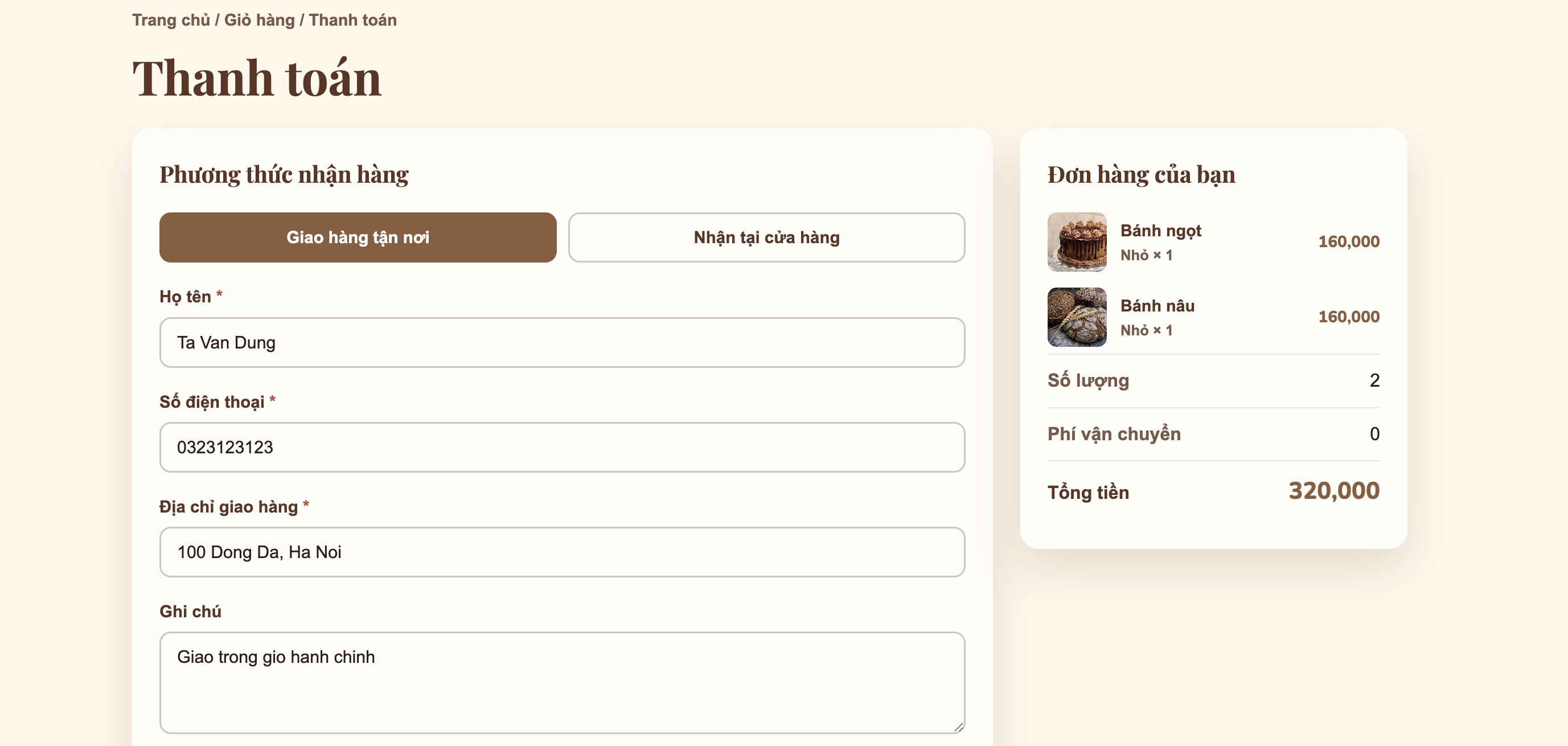
Task: Focus the Số điện thoại phone field
Action: pyautogui.click(x=562, y=447)
